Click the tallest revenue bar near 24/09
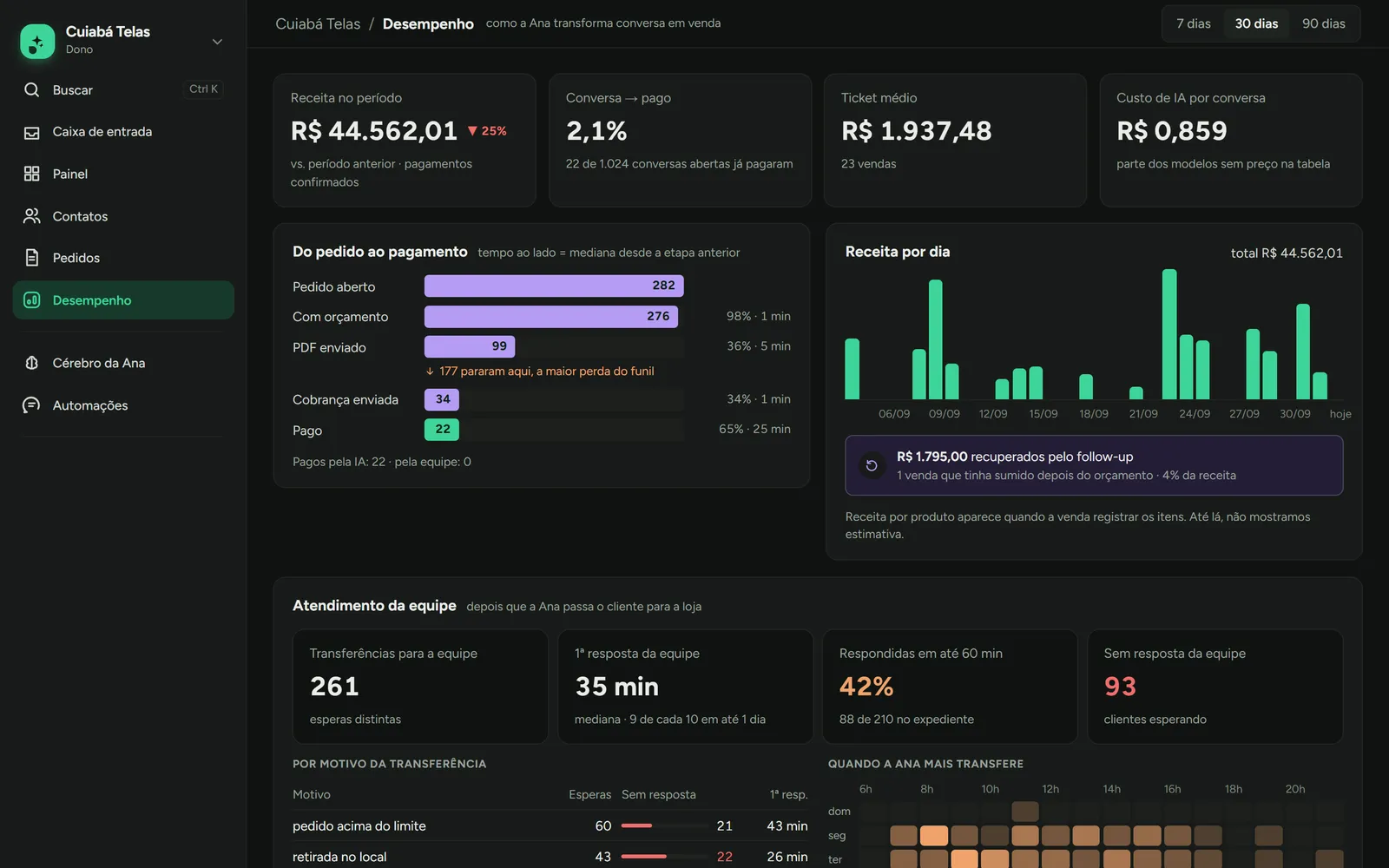The image size is (1389, 868). (1169, 334)
